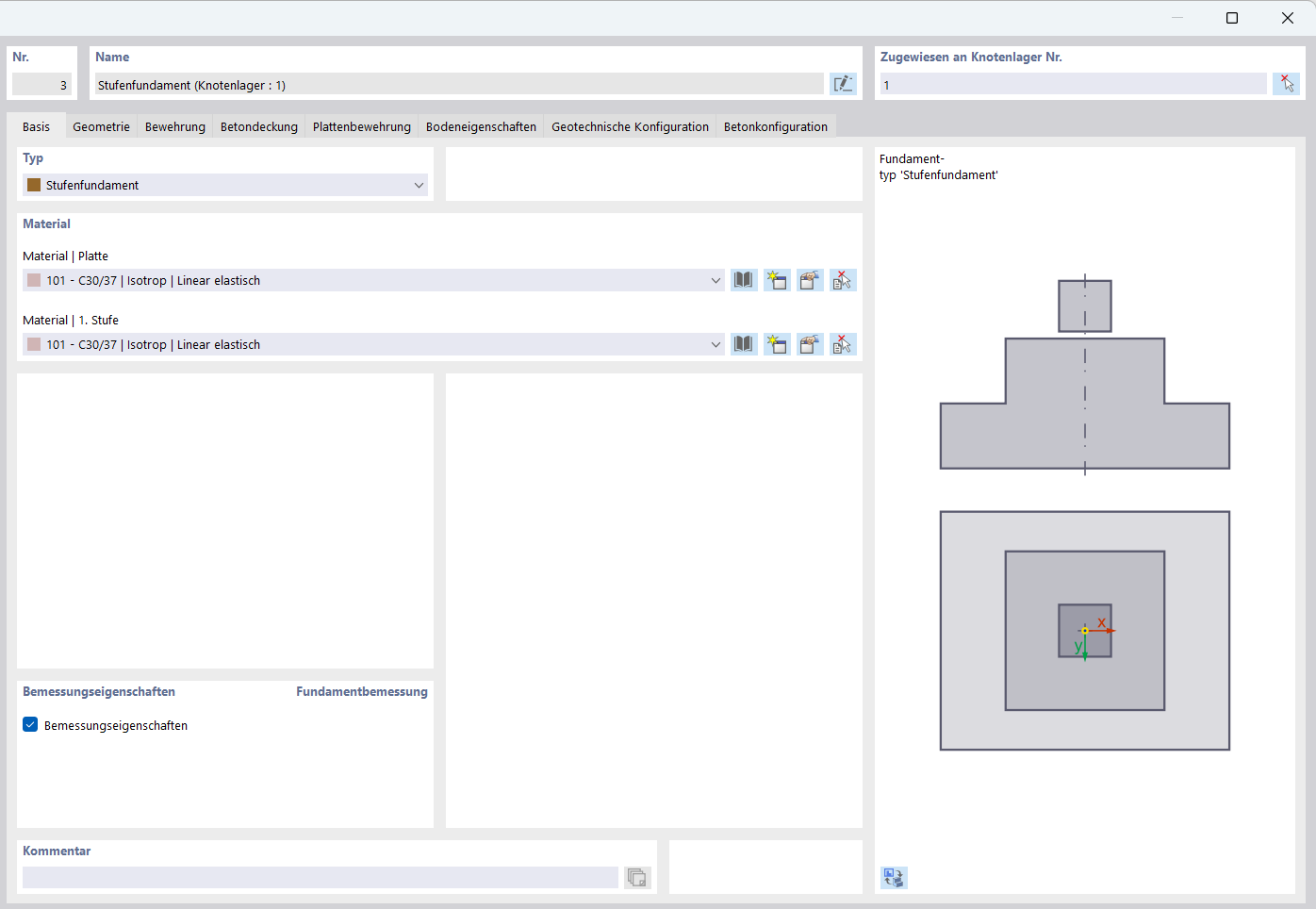
Task: Go to the Plattenbewehrung tab
Action: (x=362, y=126)
